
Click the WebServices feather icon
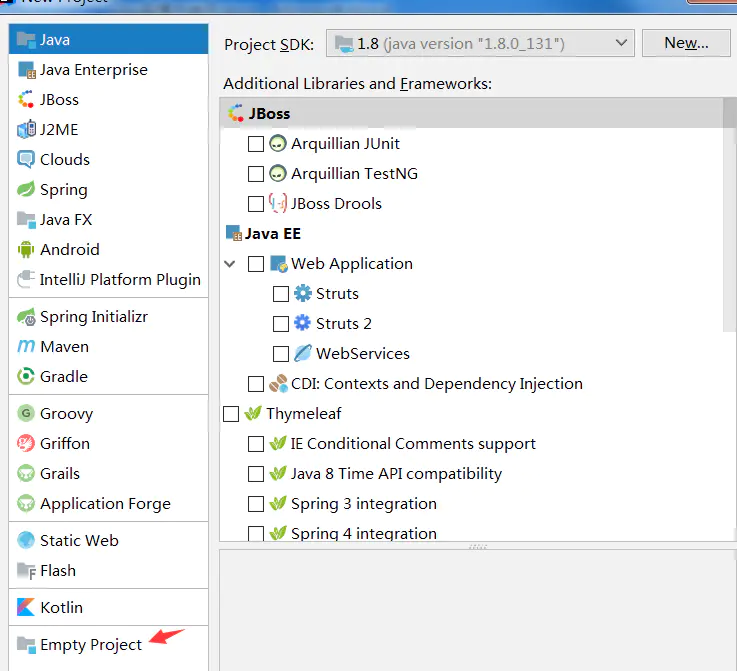click(303, 353)
